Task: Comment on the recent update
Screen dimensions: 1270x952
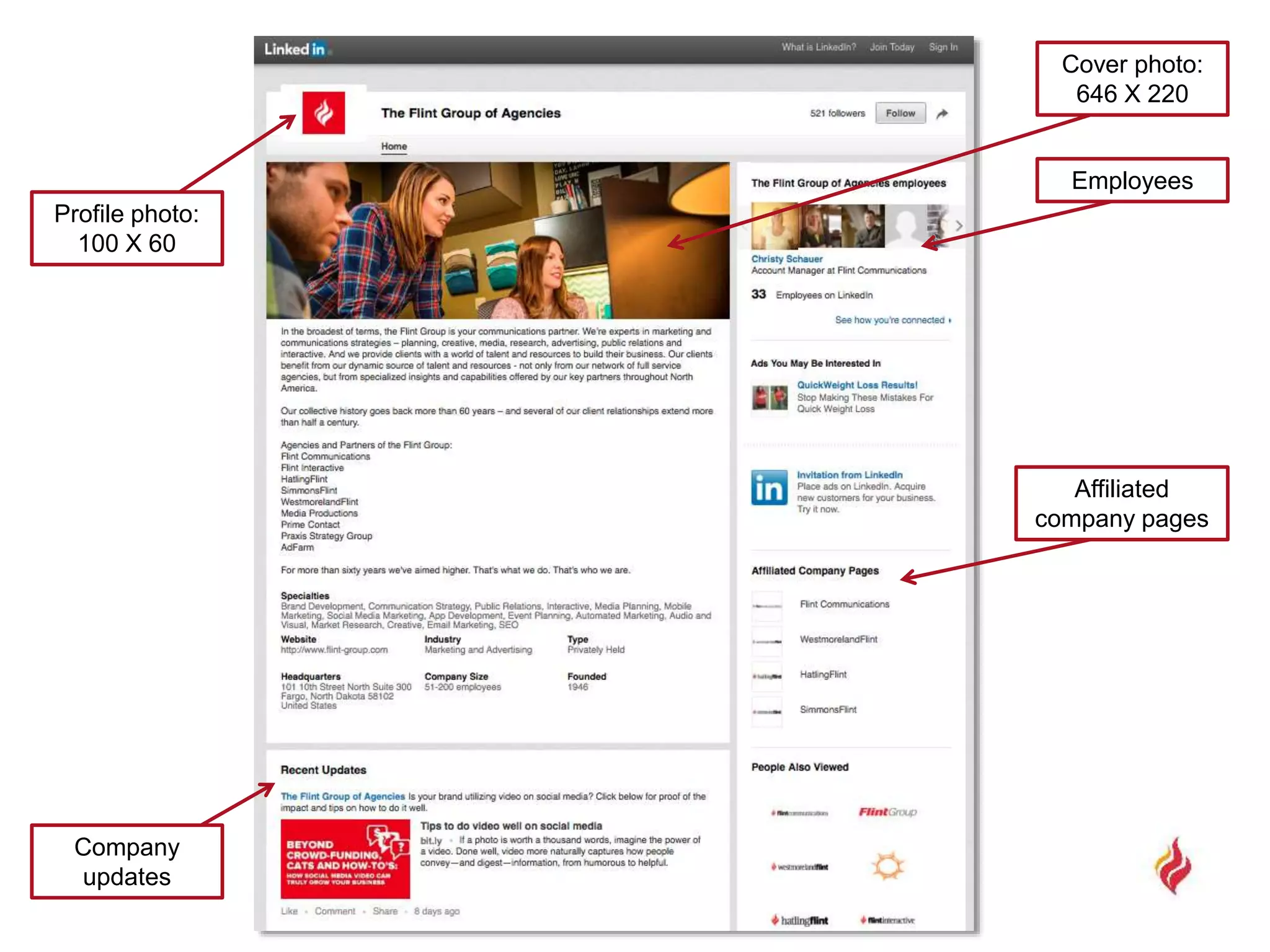Action: [335, 911]
